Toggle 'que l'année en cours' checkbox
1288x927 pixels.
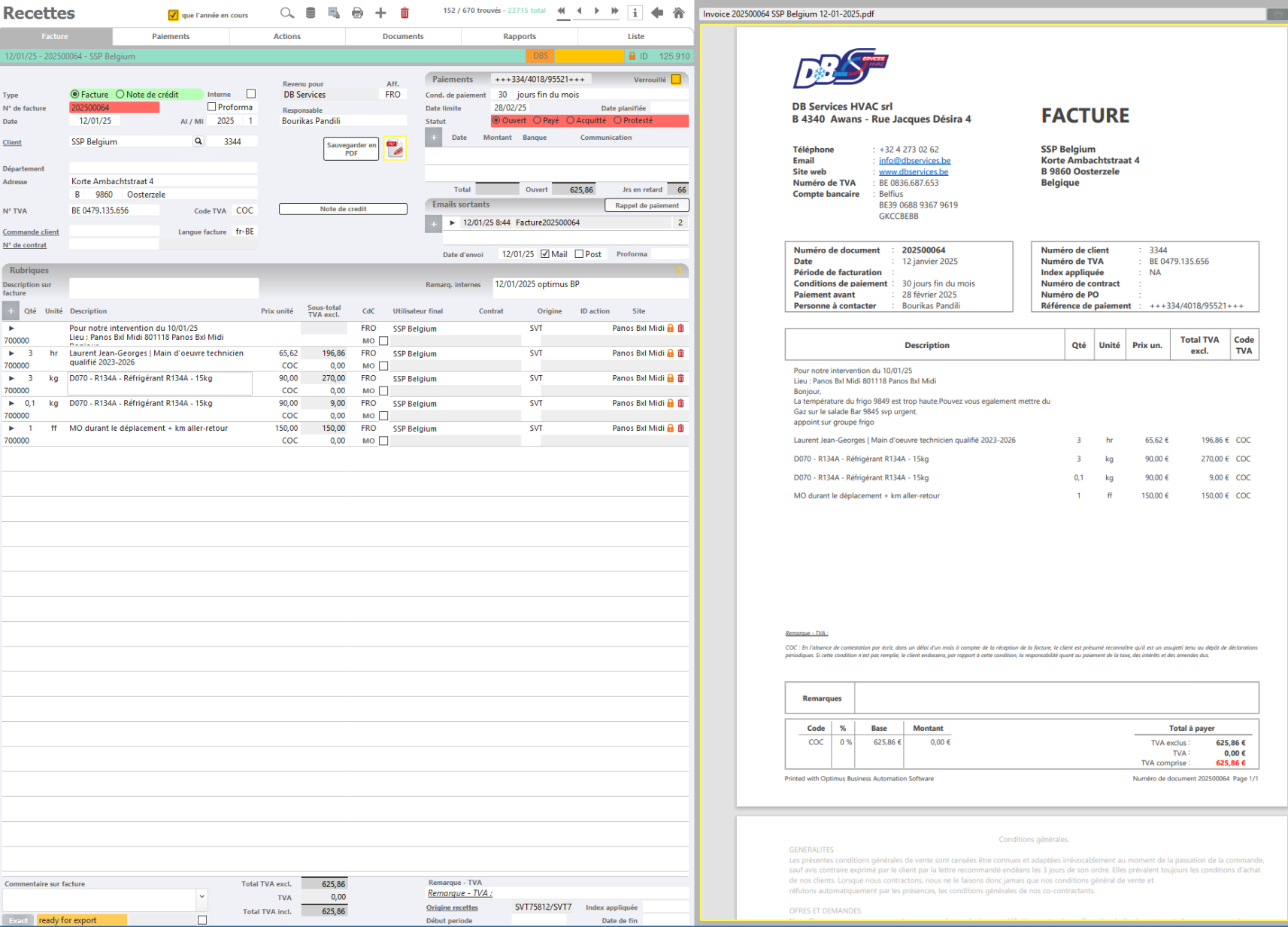(x=173, y=15)
